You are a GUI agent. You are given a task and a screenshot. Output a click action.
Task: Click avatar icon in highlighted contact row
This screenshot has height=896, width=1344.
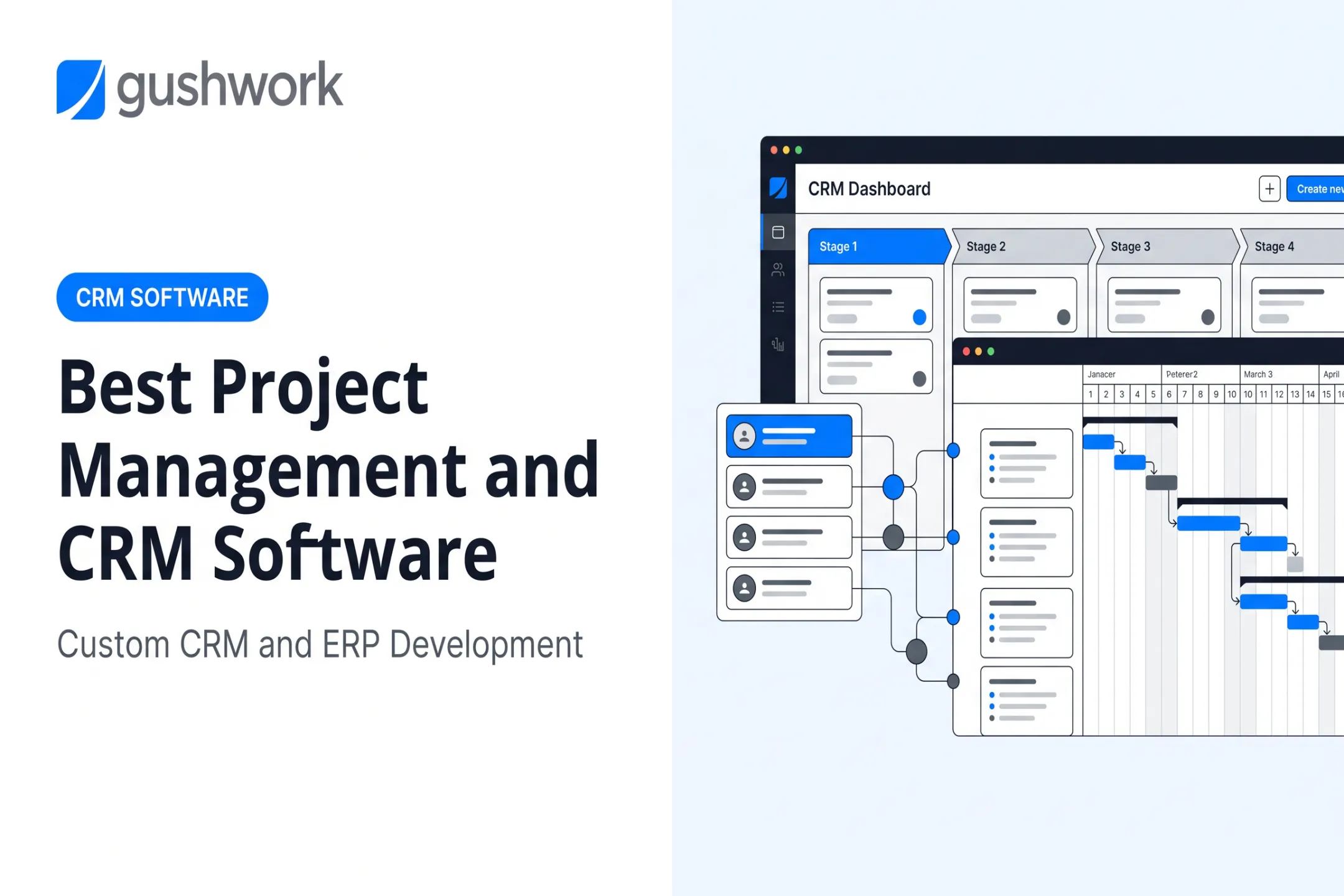pyautogui.click(x=744, y=436)
